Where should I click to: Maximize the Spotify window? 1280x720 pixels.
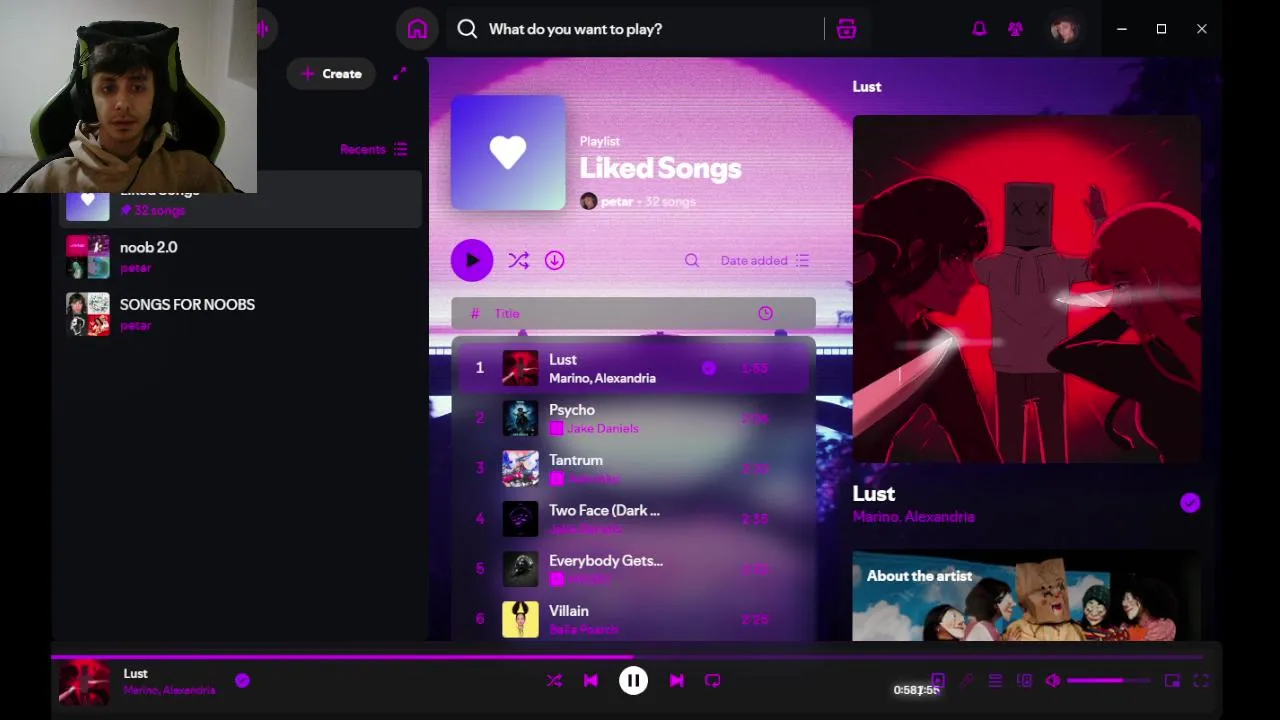pos(1162,29)
